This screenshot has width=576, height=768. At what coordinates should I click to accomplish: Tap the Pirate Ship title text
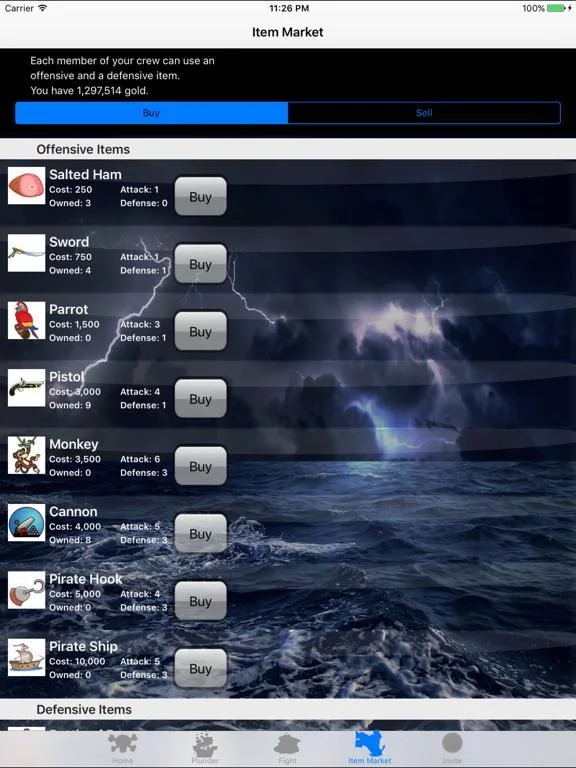[83, 647]
